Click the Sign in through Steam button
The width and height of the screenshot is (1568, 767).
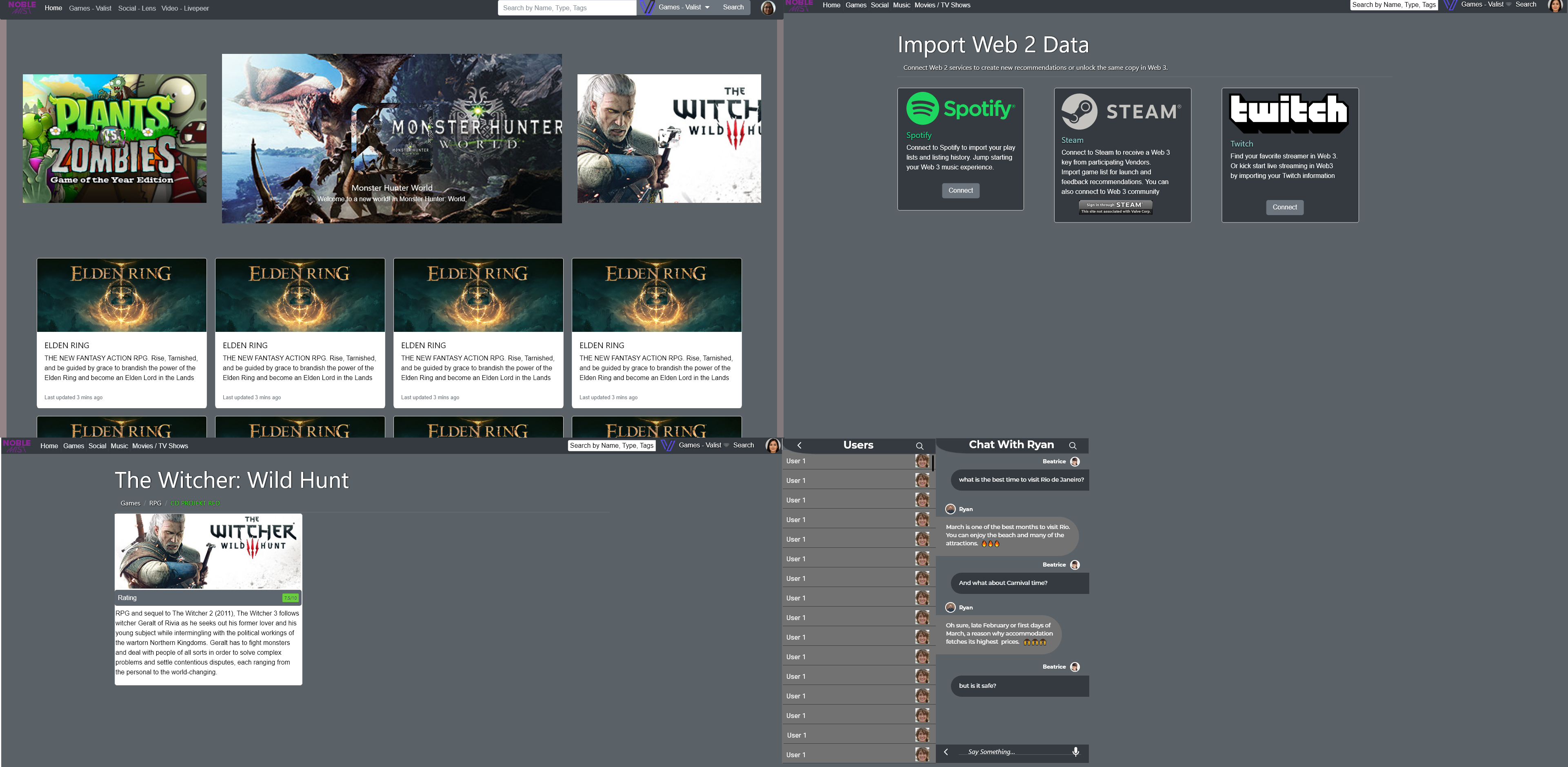click(1116, 208)
